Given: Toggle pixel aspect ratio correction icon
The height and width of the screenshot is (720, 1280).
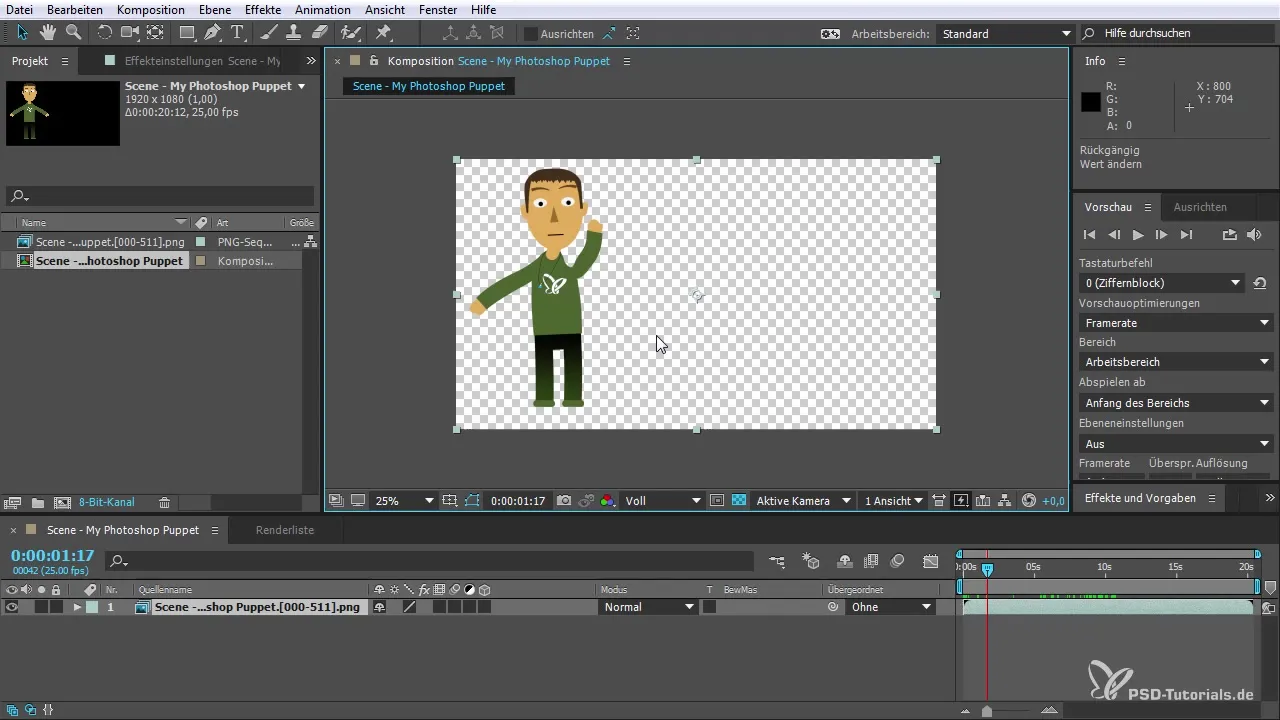Looking at the screenshot, I should click(x=938, y=500).
